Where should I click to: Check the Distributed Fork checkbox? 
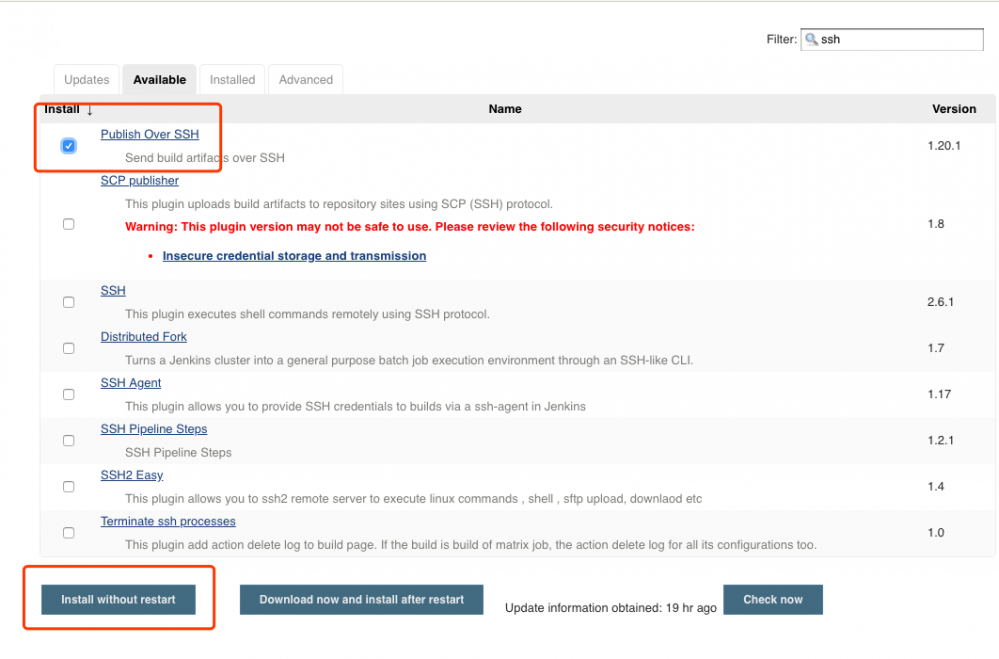click(68, 348)
